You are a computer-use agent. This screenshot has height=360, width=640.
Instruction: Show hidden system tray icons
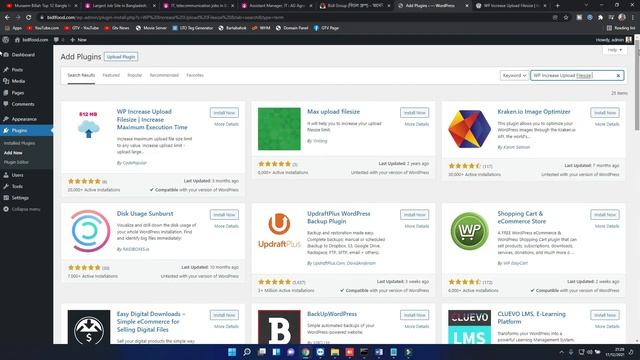coord(561,352)
